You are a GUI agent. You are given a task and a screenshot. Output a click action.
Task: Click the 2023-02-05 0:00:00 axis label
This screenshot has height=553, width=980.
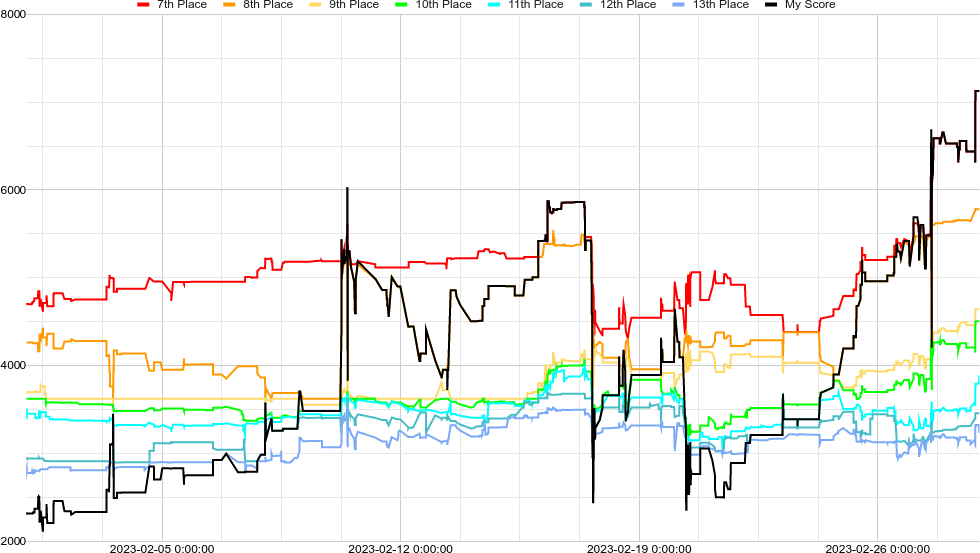(162, 549)
